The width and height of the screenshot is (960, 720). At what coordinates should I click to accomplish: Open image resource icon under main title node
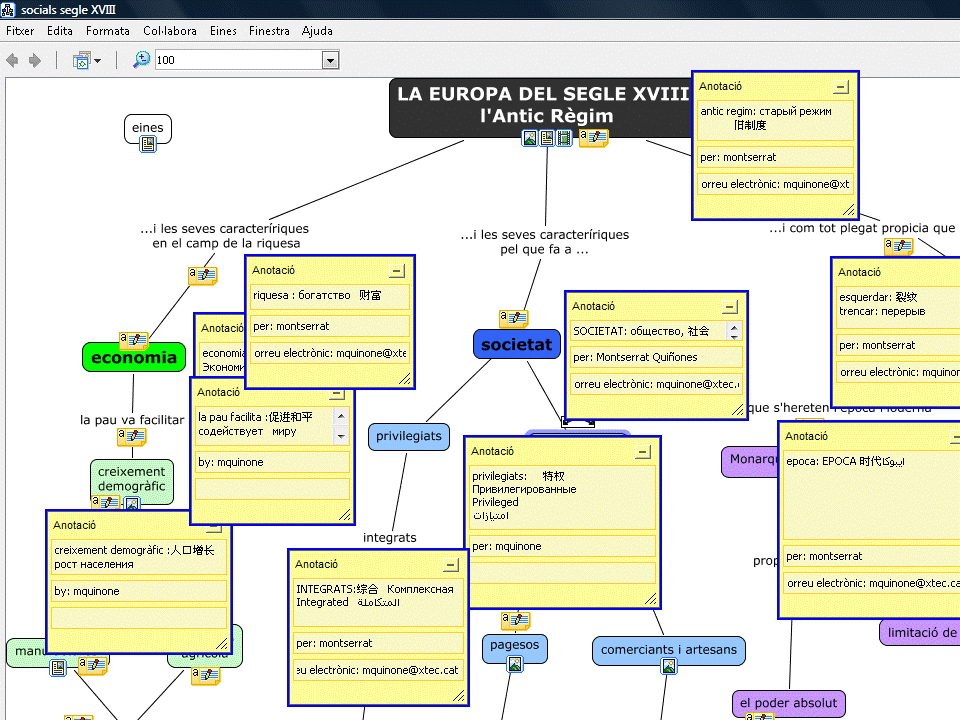coord(531,138)
